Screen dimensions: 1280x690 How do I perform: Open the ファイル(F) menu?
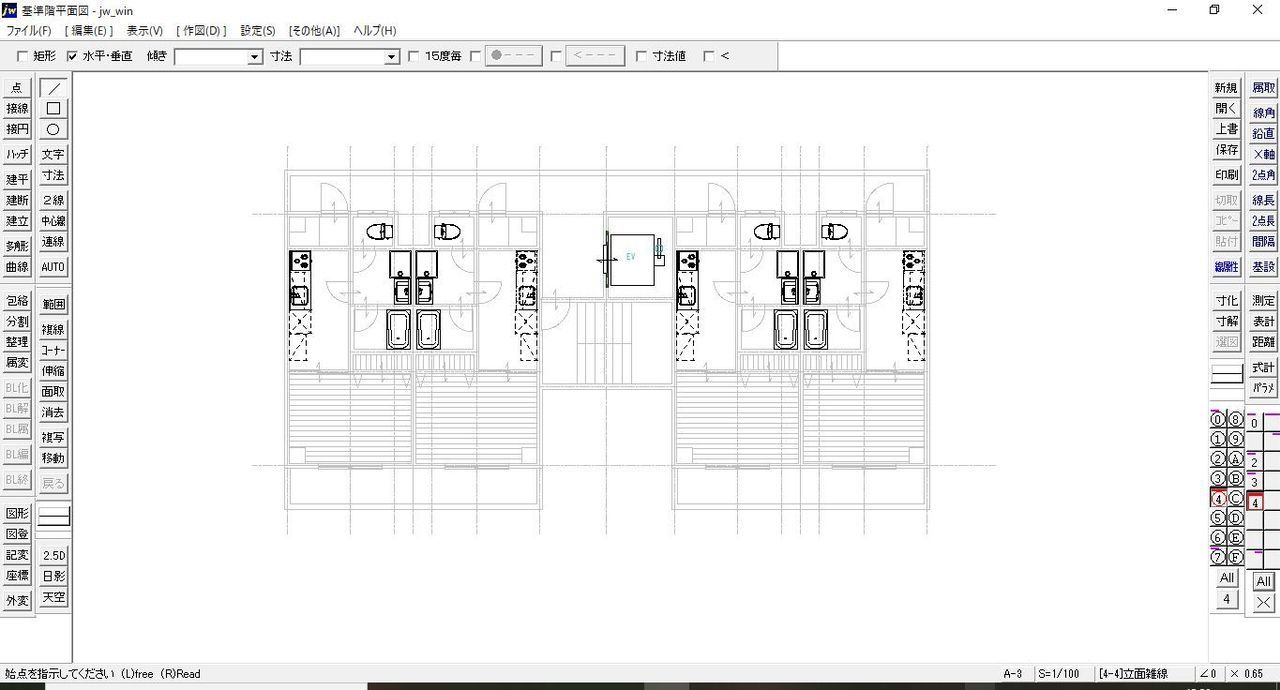pos(29,31)
